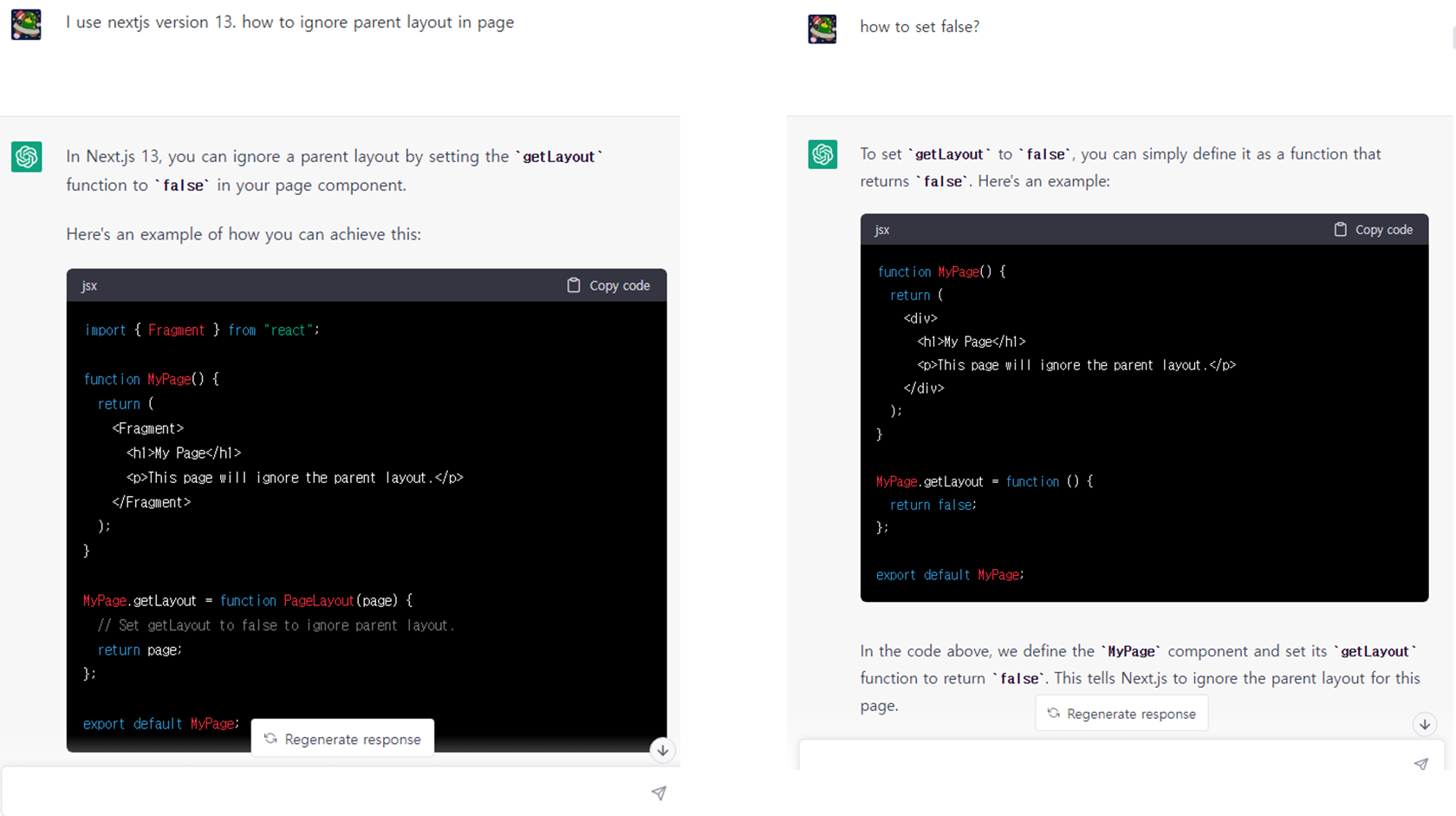Copy code in the right jsx block

click(x=1373, y=230)
